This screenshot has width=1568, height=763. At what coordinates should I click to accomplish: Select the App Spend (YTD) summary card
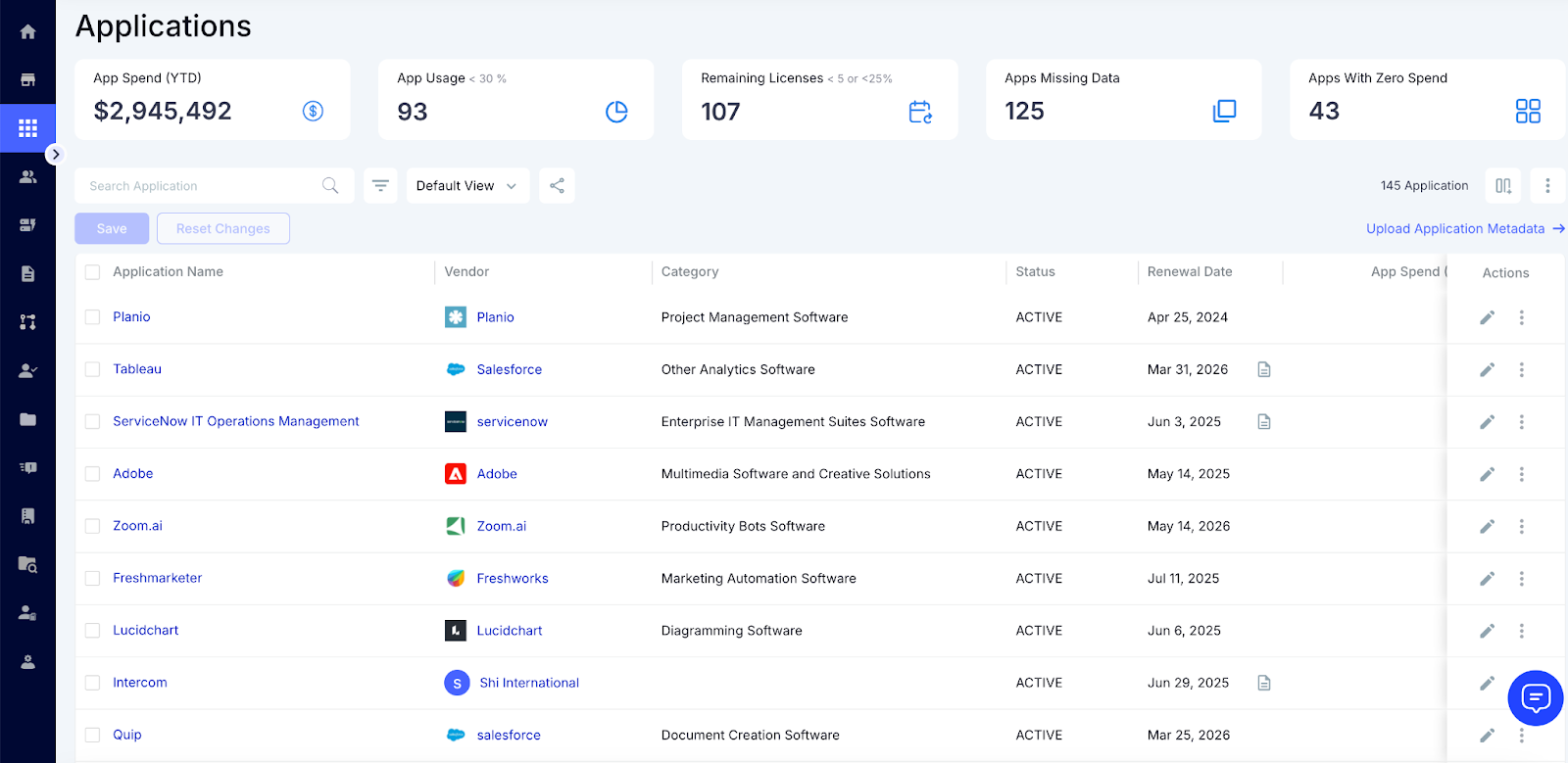(x=213, y=99)
